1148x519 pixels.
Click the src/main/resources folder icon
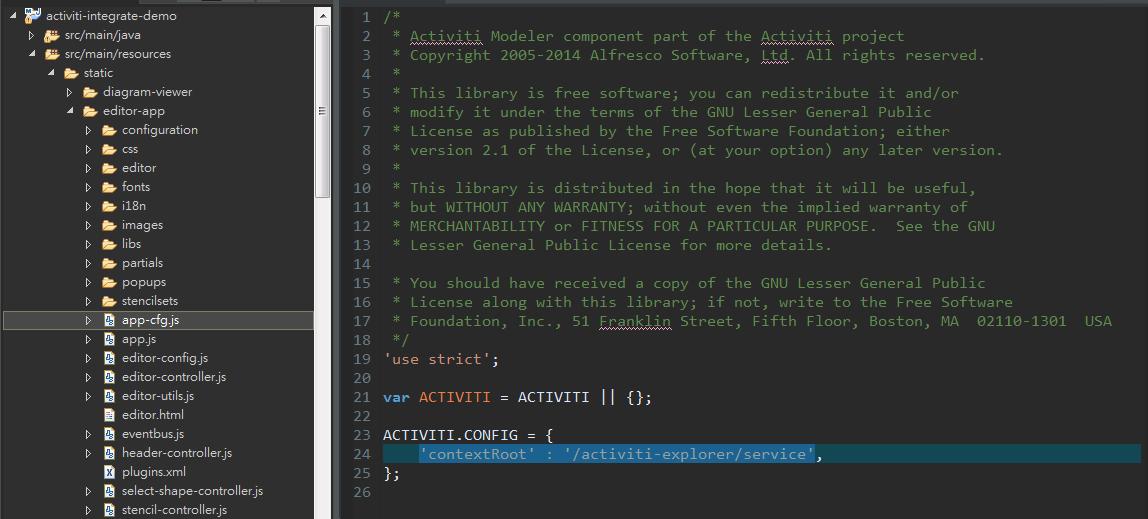click(x=51, y=53)
